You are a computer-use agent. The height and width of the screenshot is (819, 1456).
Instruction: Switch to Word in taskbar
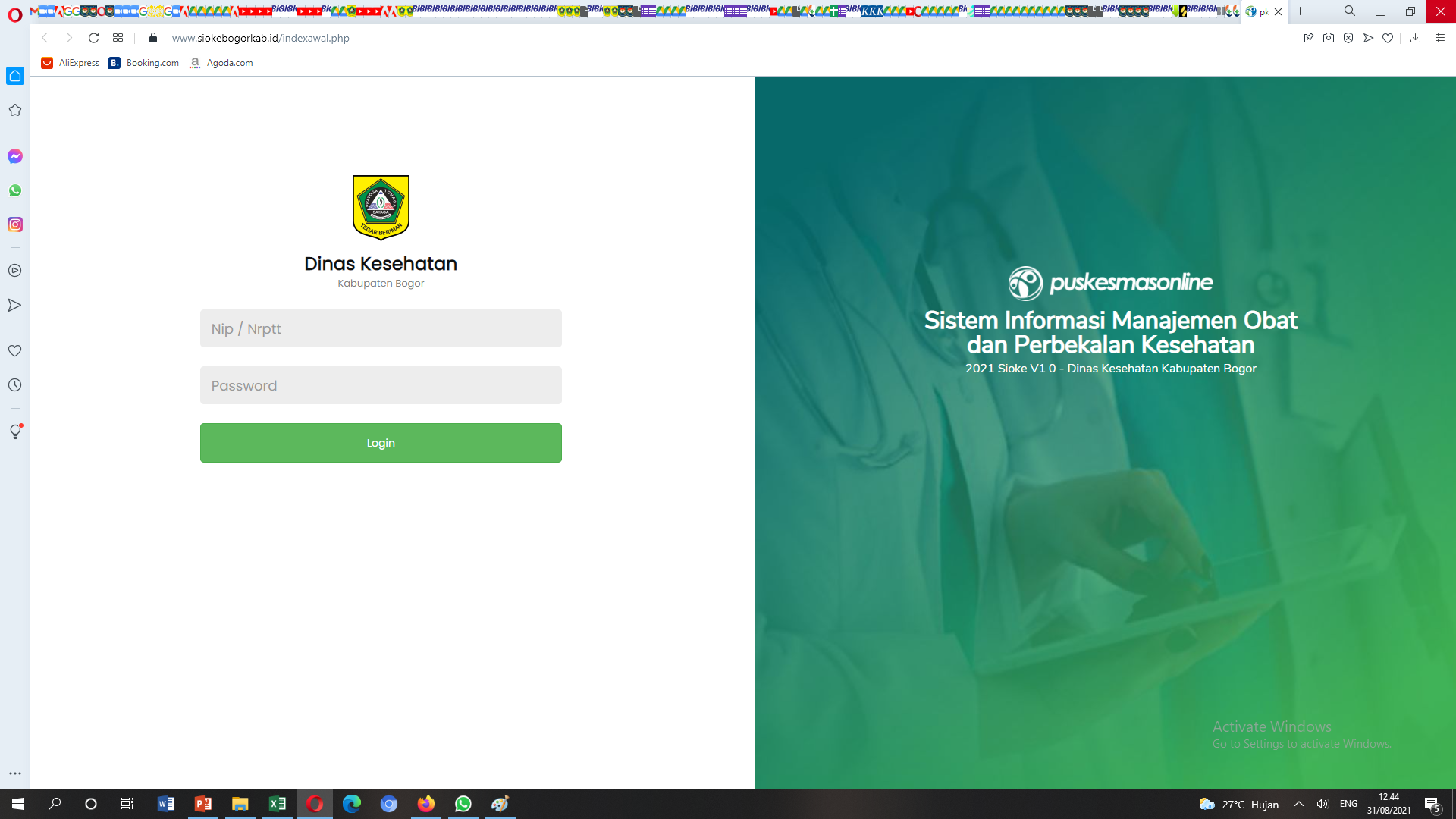tap(166, 804)
